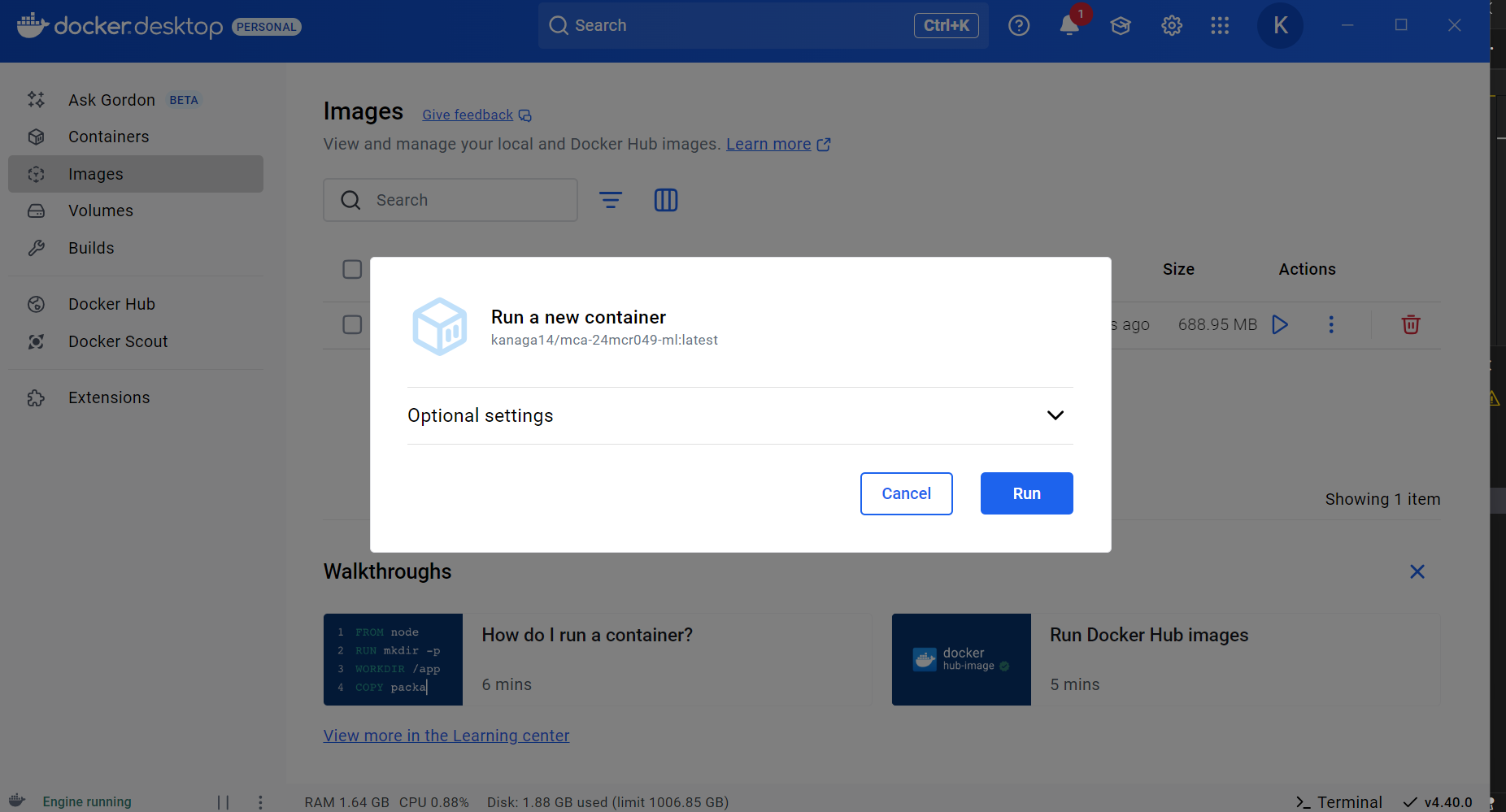
Task: Click the CPU 0.88% status entry
Action: tap(434, 802)
